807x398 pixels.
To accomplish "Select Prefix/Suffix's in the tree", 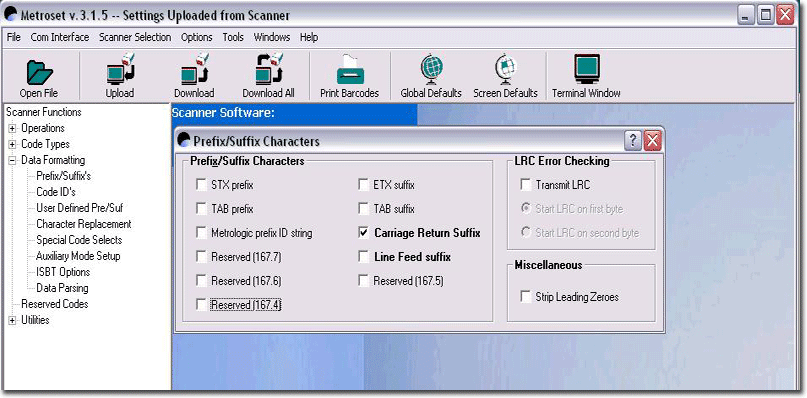I will click(63, 176).
